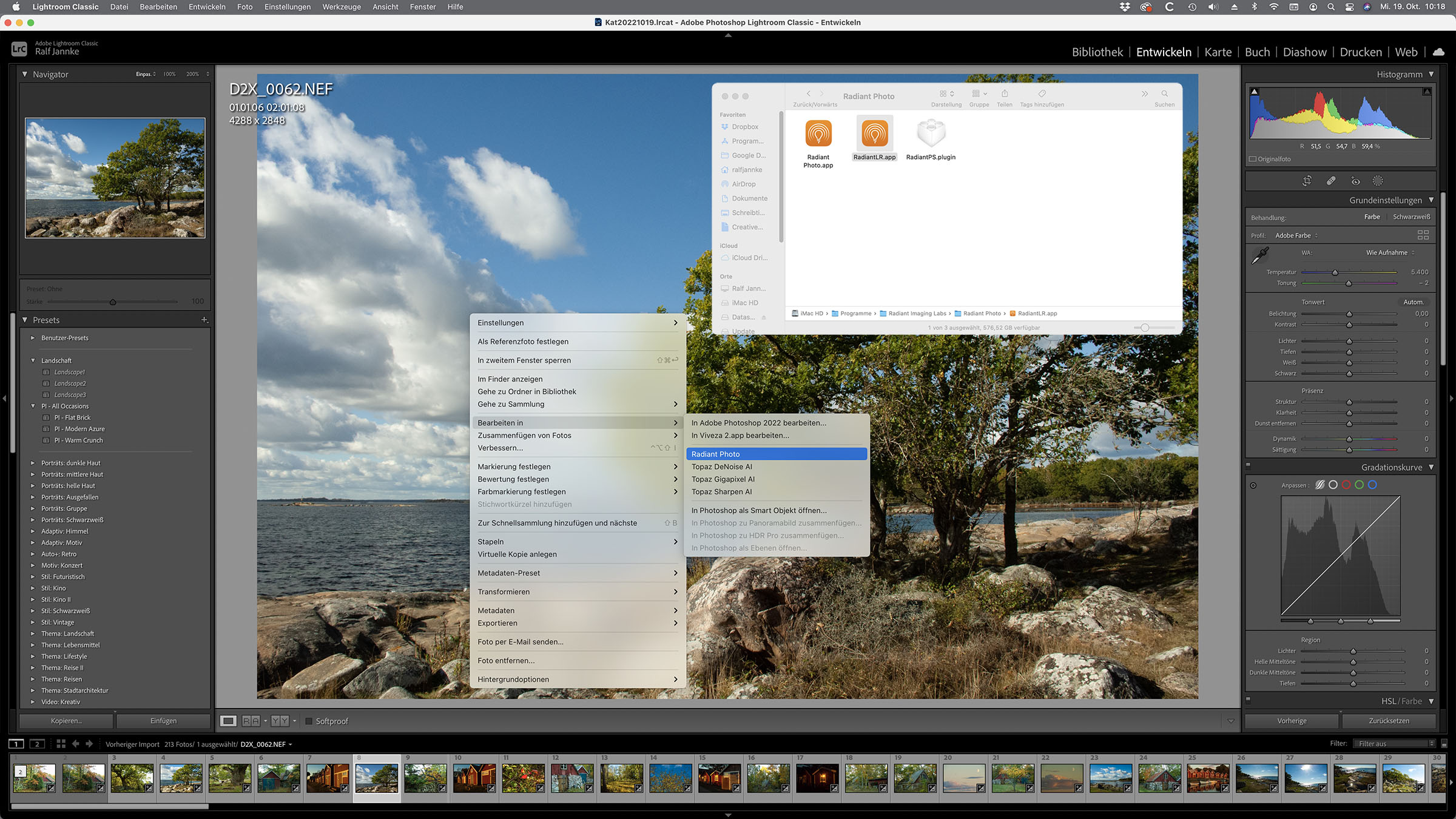The image size is (1456, 819).
Task: Open grid view from filmstrip bar
Action: [61, 744]
